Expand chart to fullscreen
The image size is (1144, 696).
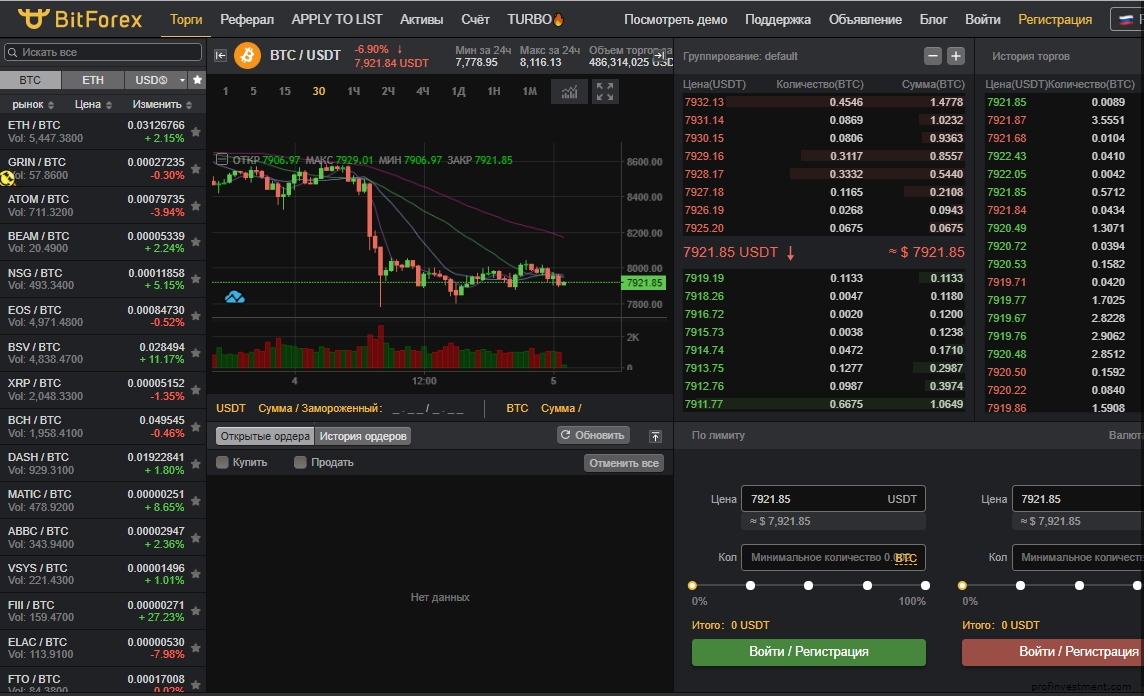(605, 92)
